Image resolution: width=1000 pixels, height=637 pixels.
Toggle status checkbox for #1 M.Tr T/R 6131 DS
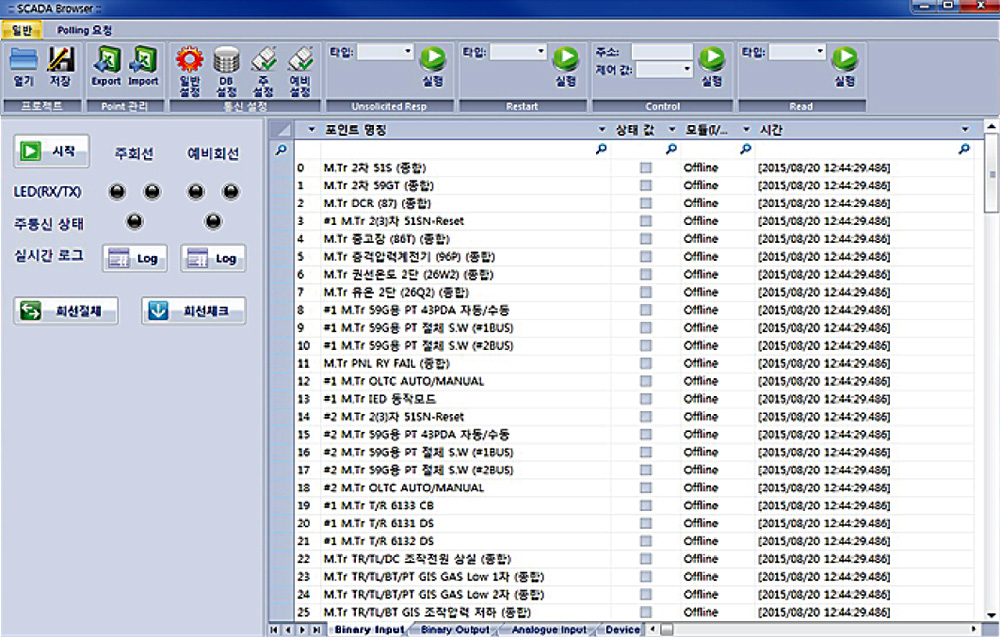pyautogui.click(x=646, y=524)
